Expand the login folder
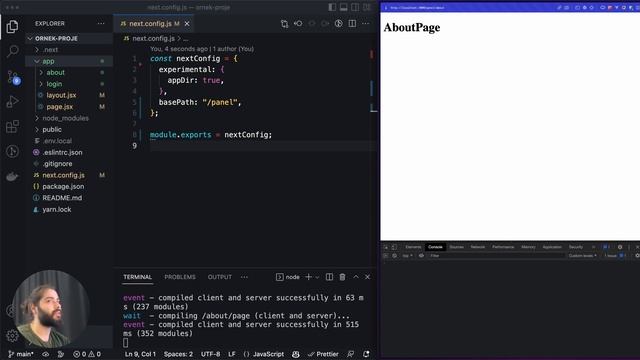Viewport: 640px width, 360px height. pyautogui.click(x=69, y=84)
